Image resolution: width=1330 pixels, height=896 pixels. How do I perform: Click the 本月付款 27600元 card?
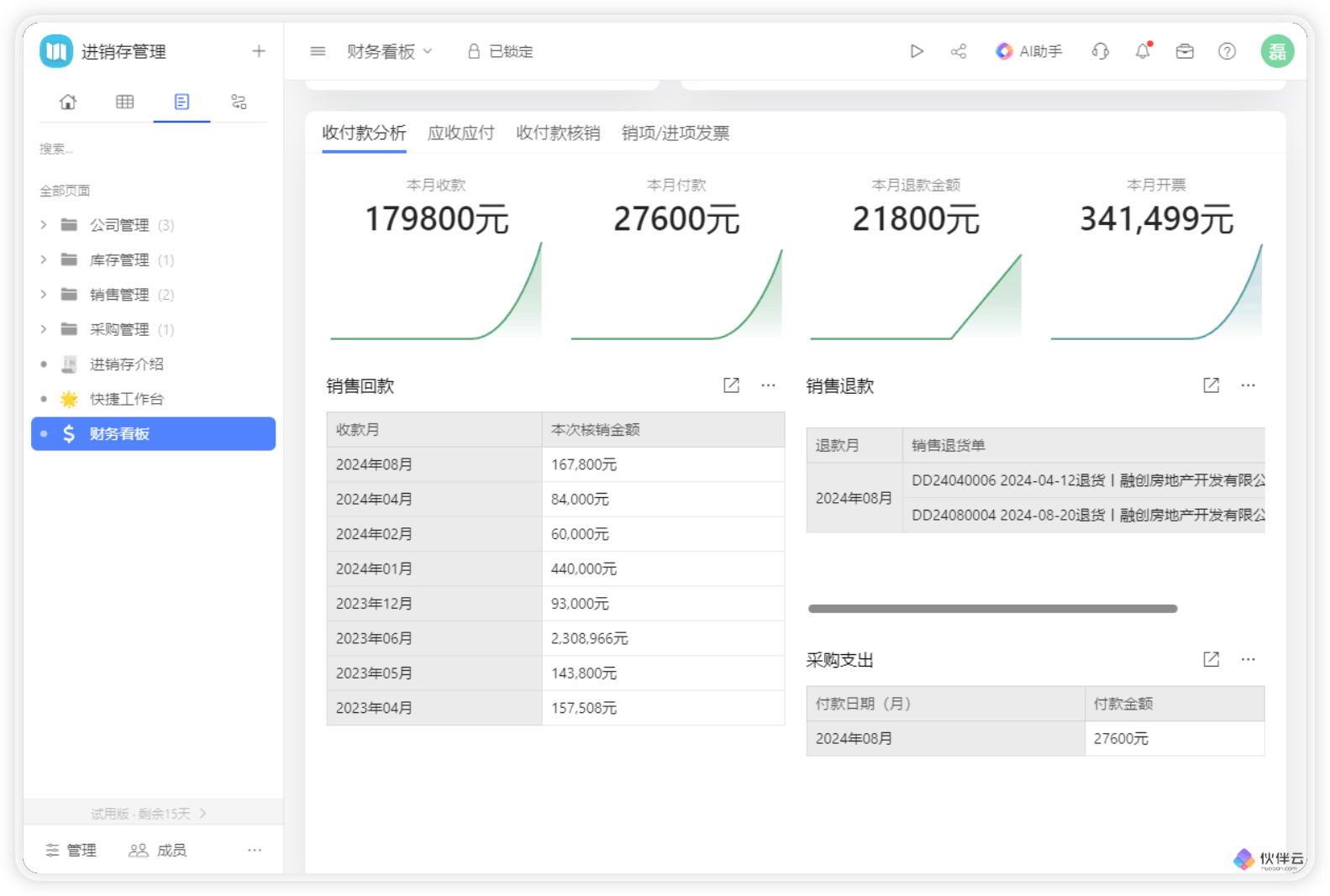click(676, 258)
